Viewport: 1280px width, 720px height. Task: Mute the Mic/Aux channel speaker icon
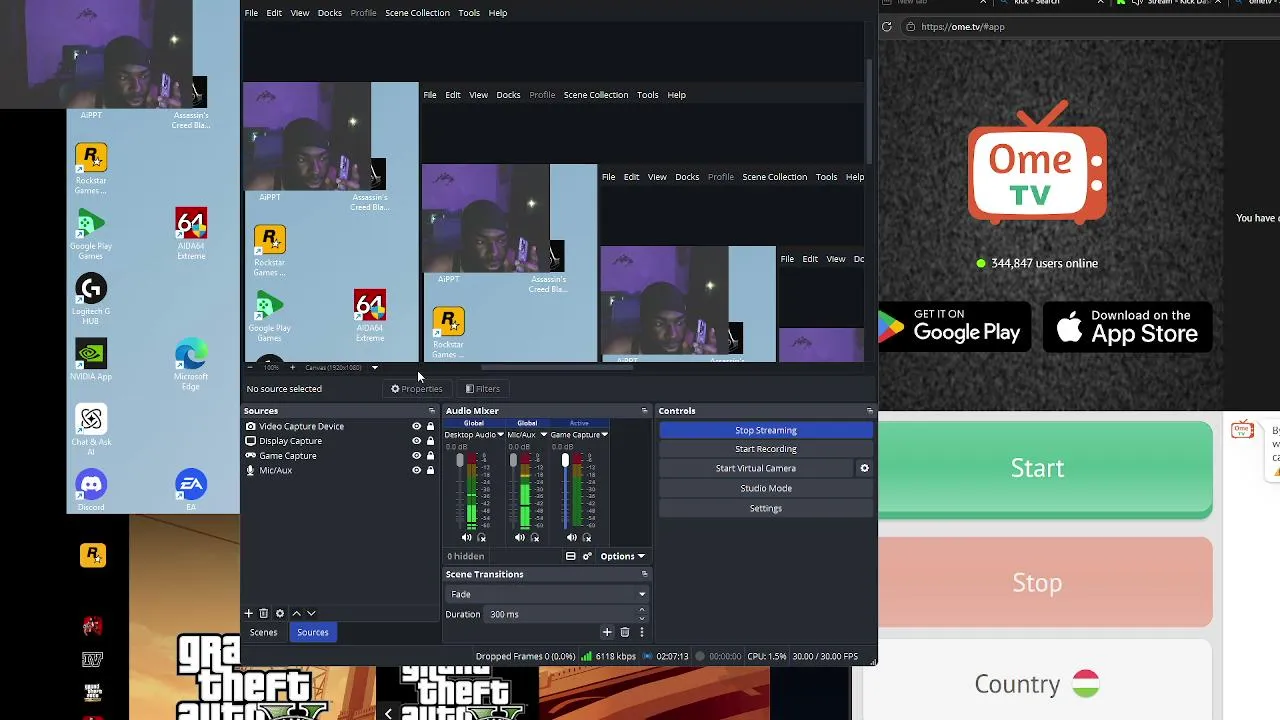tap(519, 538)
